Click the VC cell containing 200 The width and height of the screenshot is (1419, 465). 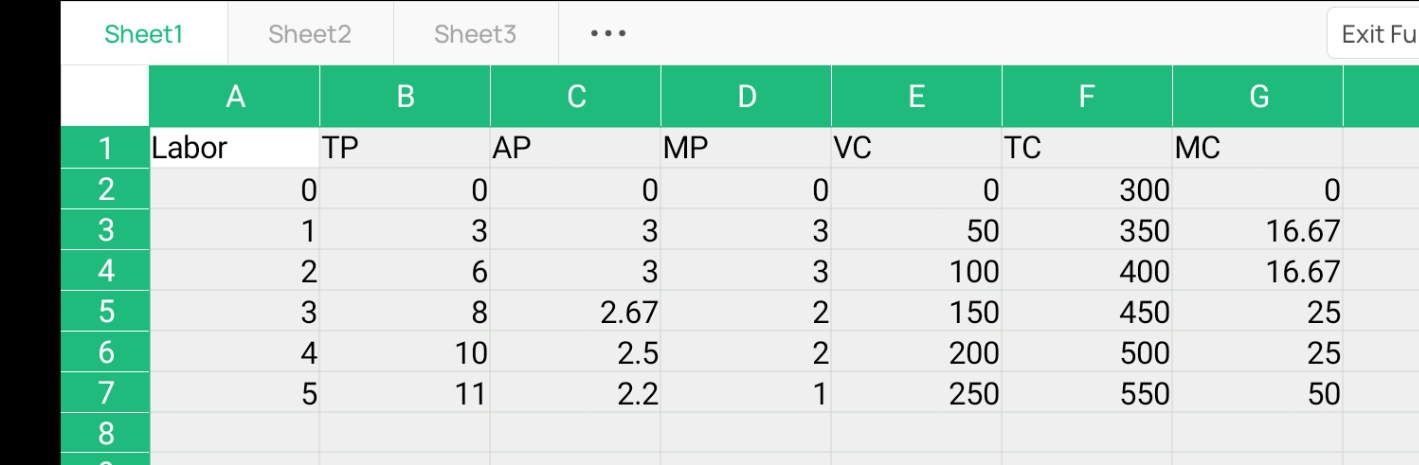click(x=916, y=353)
